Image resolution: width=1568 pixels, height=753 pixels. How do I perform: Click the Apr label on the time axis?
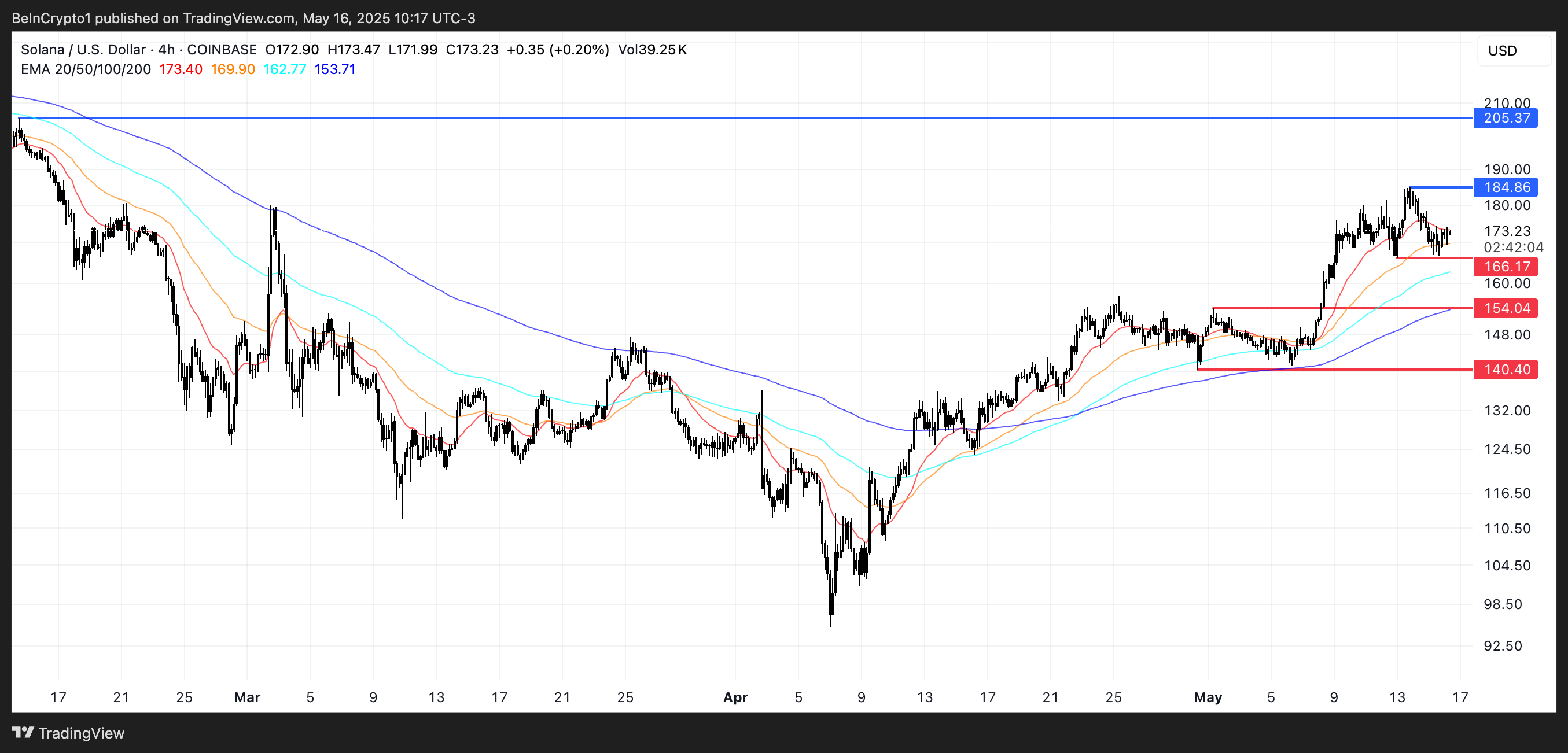coord(735,697)
